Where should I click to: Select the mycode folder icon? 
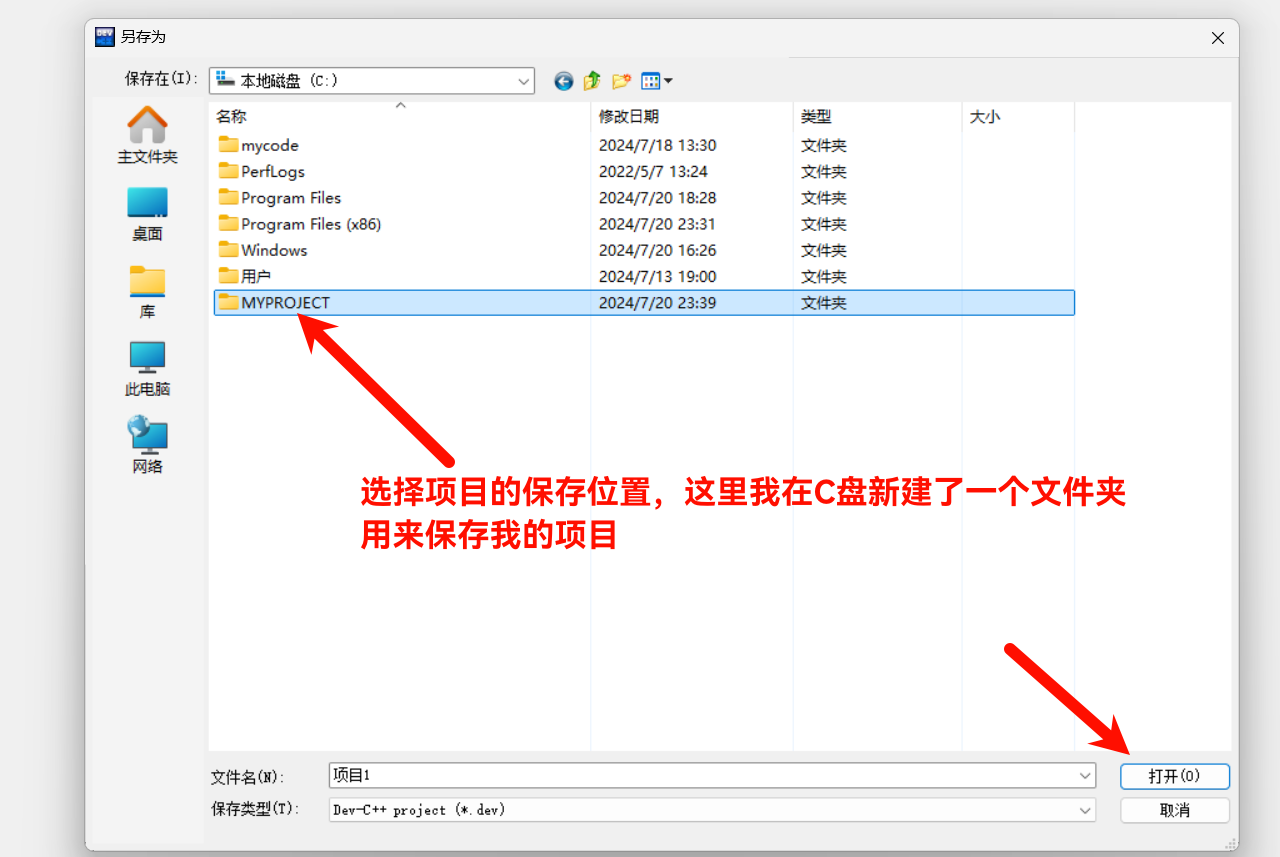click(229, 145)
